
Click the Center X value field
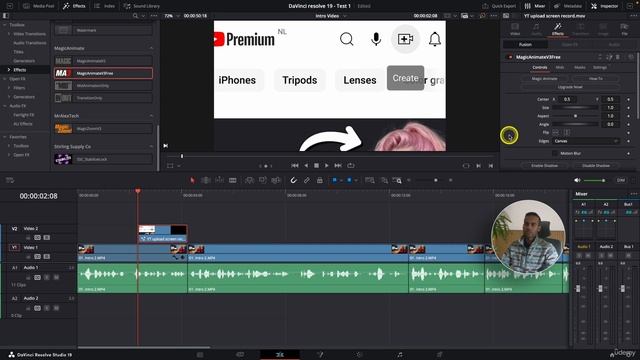point(567,99)
